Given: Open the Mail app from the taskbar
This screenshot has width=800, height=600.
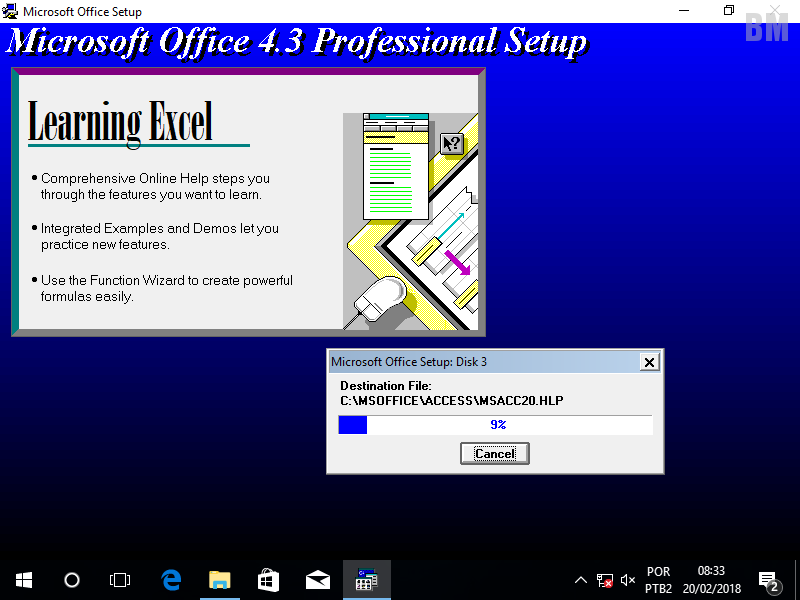Looking at the screenshot, I should pyautogui.click(x=318, y=580).
